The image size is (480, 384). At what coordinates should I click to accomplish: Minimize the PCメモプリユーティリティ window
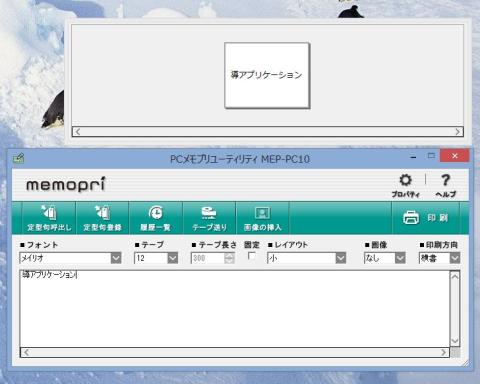click(414, 156)
